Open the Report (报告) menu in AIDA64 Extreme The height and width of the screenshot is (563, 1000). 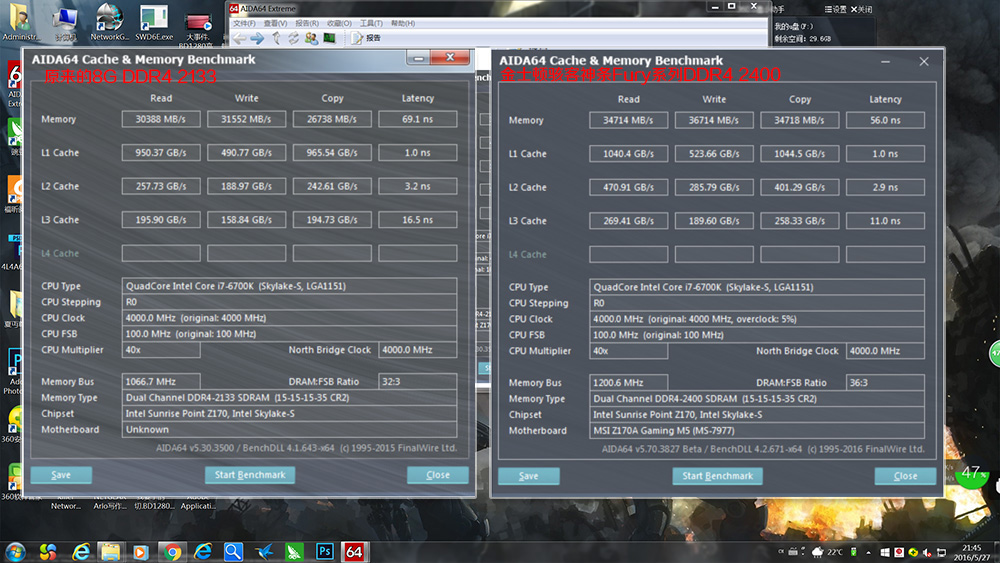coord(307,23)
